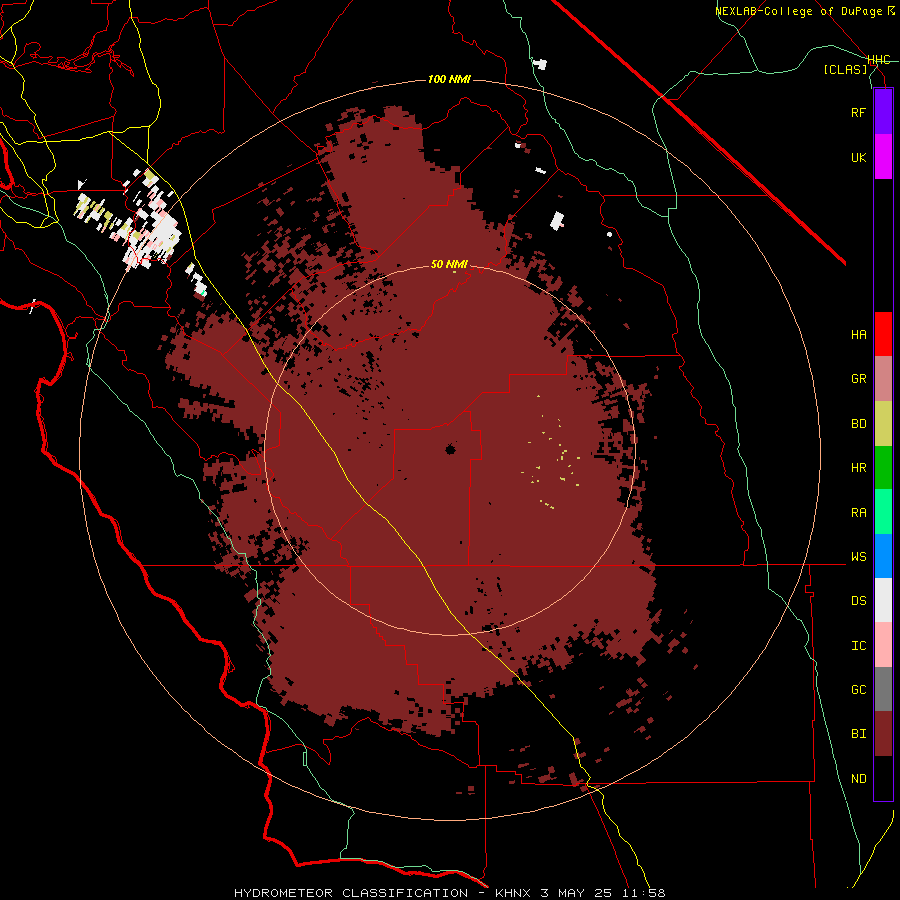This screenshot has width=900, height=900.
Task: Click the DS white legend swatch
Action: pos(883,600)
